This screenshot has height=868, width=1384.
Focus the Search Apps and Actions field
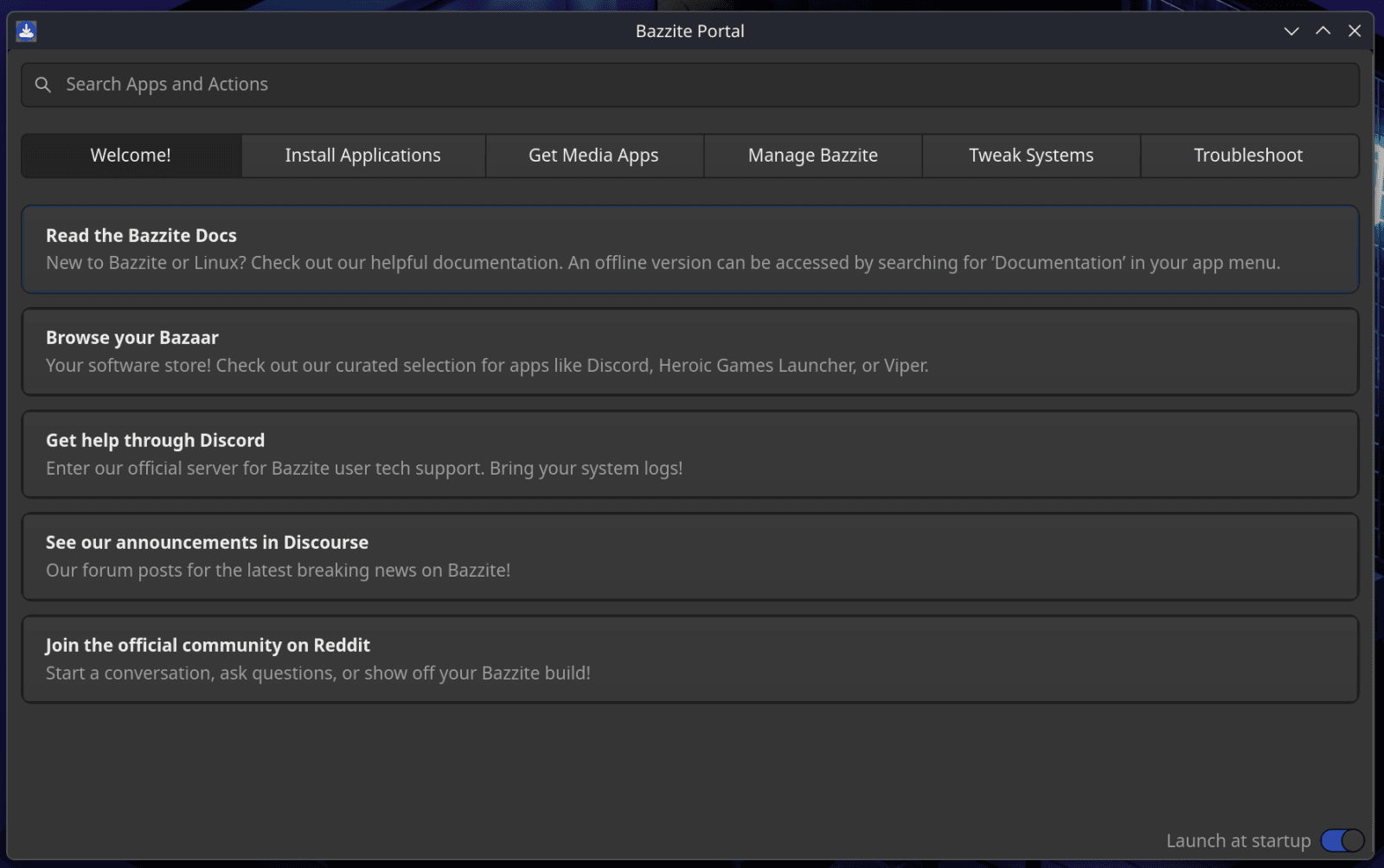[x=690, y=85]
